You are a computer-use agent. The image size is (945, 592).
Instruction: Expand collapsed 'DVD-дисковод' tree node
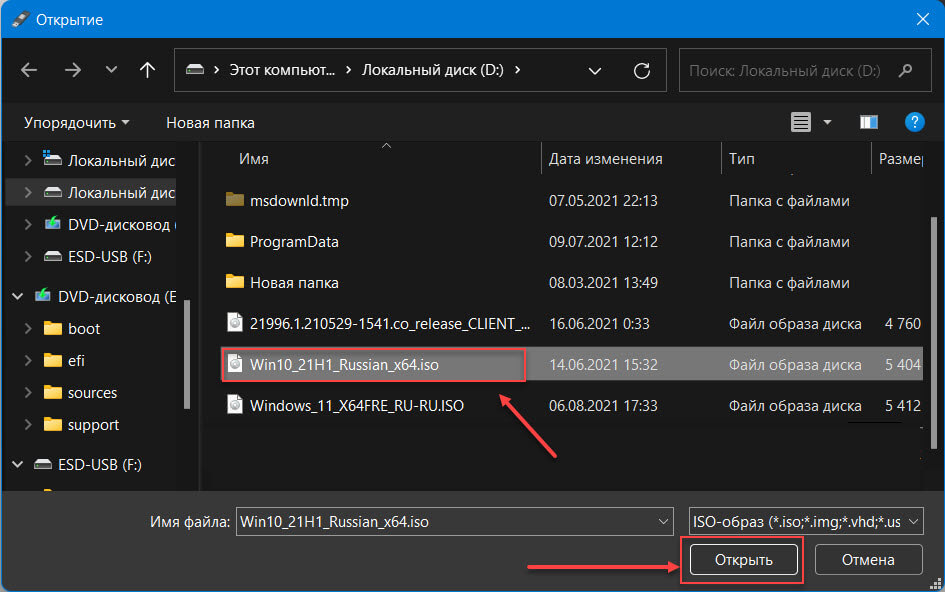(28, 224)
